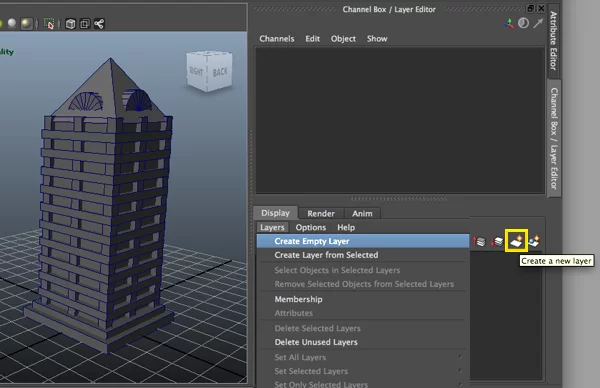Click the X-ray joints branching icon
Viewport: 600px width, 388px height.
pos(99,24)
